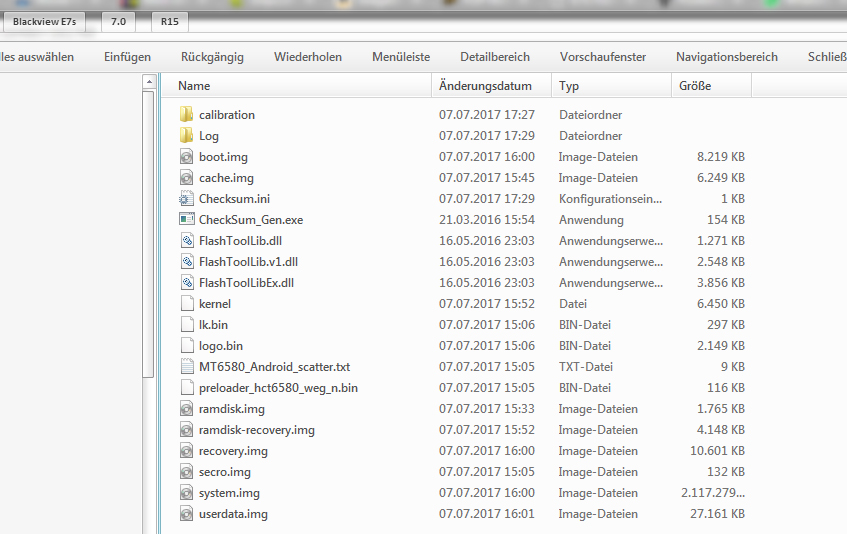
Task: Switch to the Blackview E7s tab
Action: [x=44, y=22]
